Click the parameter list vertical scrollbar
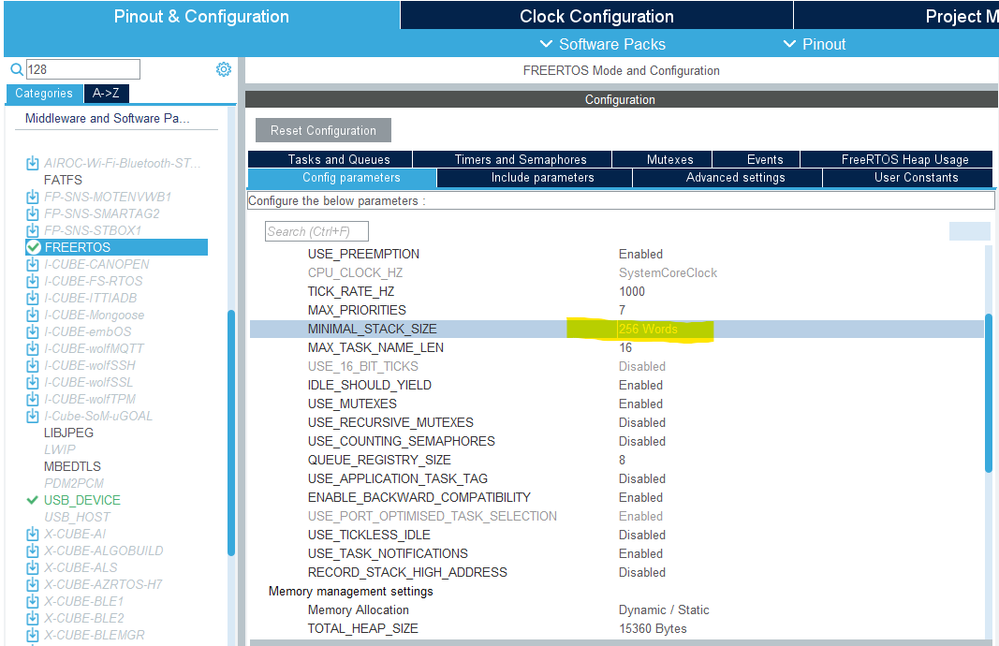This screenshot has height=646, width=999. pyautogui.click(x=989, y=392)
